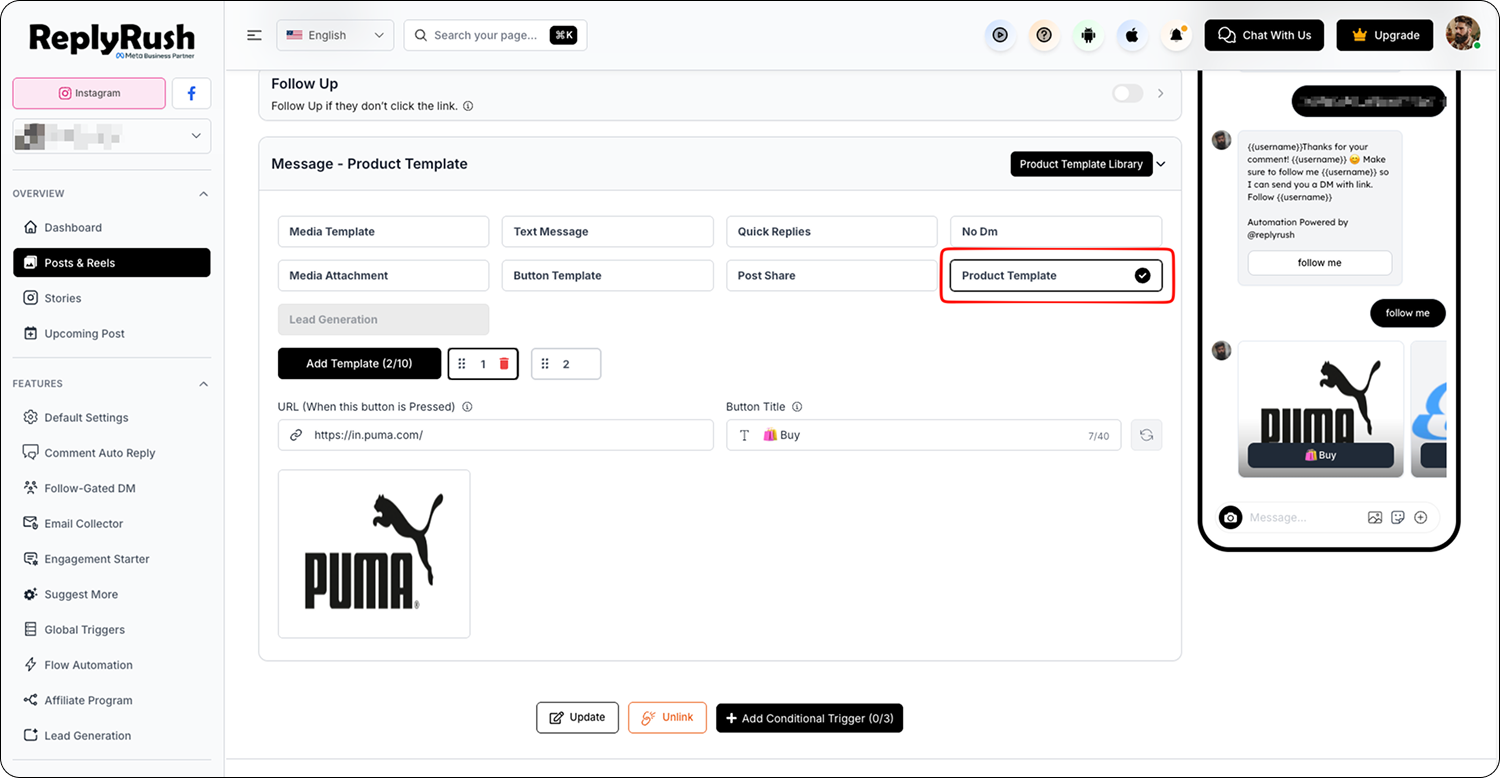
Task: Tap the plus icon in message bar
Action: click(1420, 517)
